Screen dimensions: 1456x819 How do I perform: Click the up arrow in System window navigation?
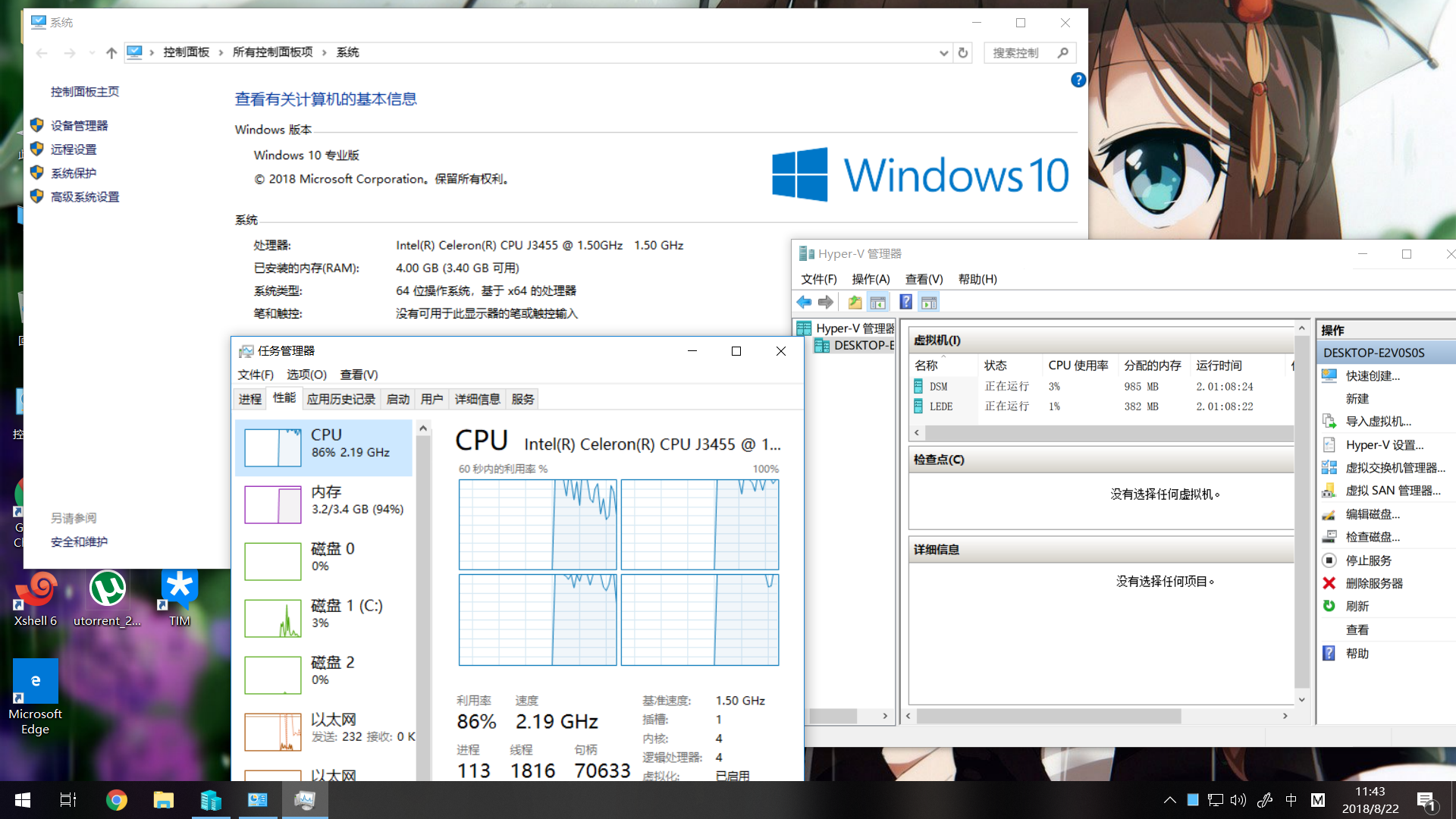pyautogui.click(x=111, y=52)
